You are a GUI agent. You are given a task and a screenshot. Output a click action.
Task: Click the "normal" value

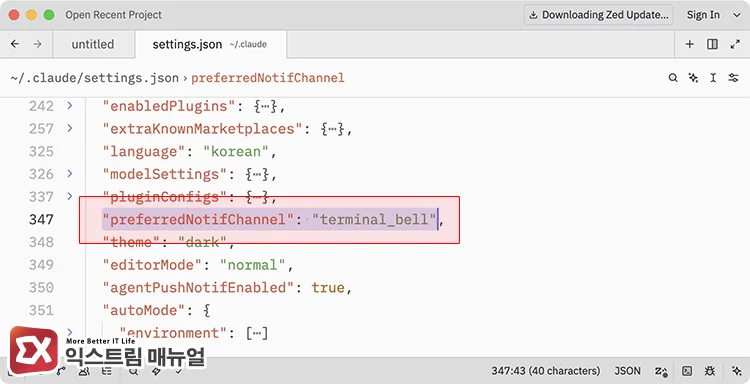[253, 265]
